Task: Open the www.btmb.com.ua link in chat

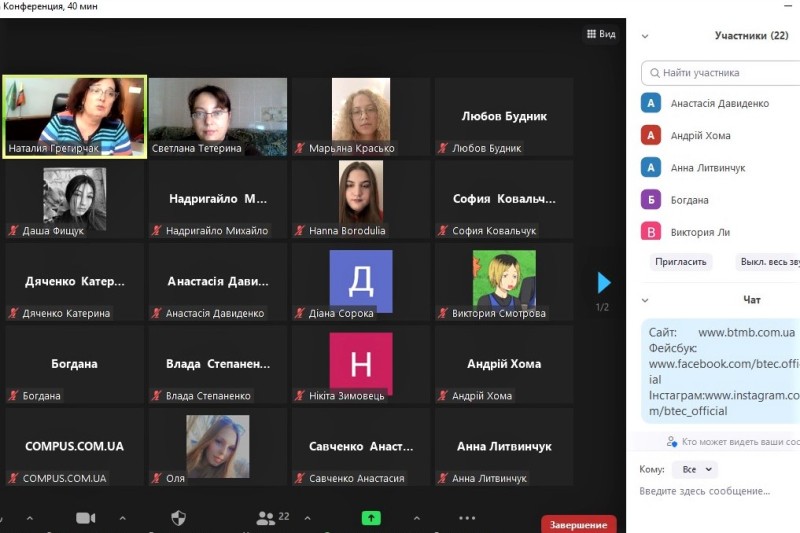Action: pos(746,333)
